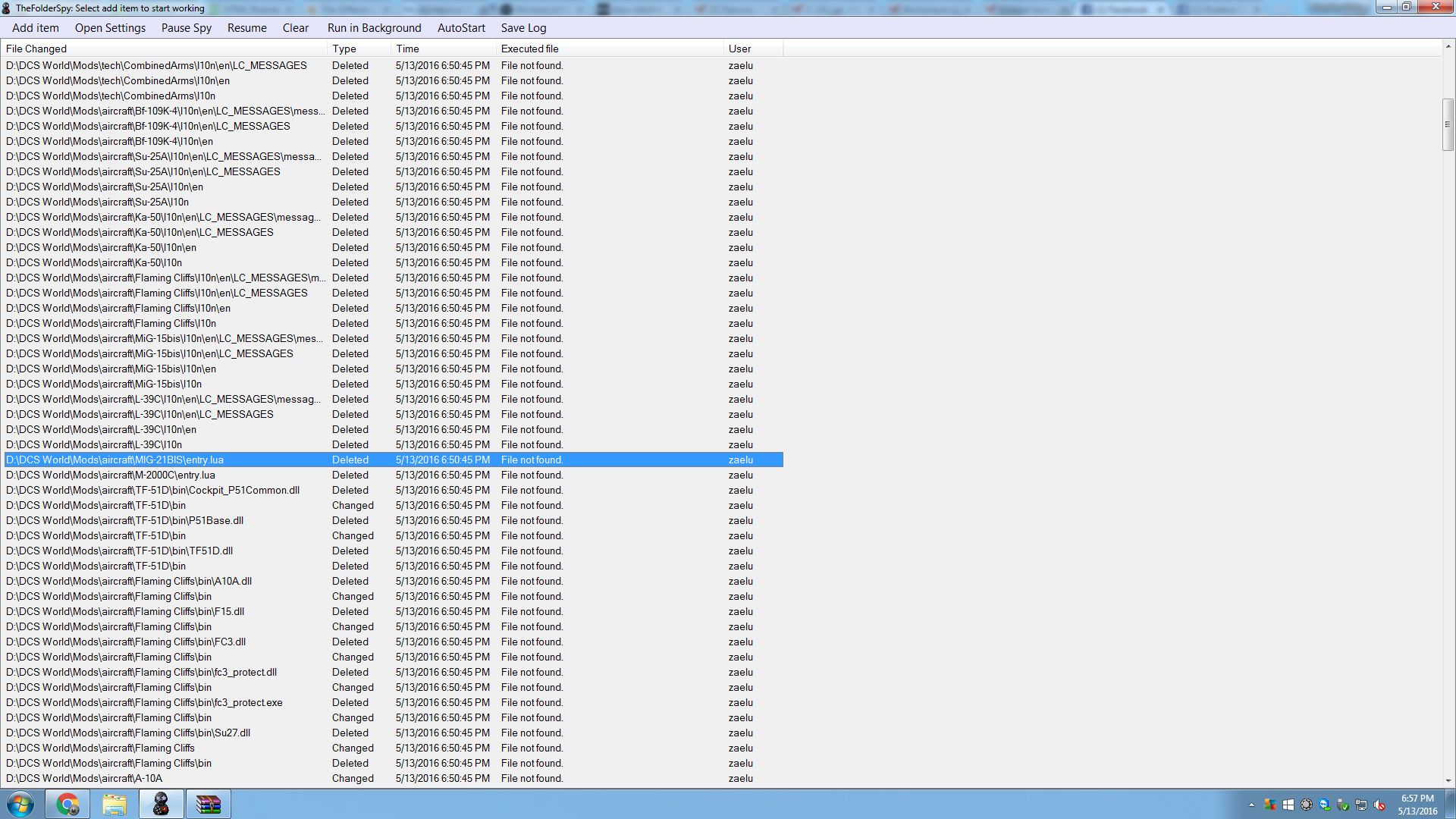Click Save Log in the menu bar
The image size is (1456, 819).
pyautogui.click(x=523, y=28)
